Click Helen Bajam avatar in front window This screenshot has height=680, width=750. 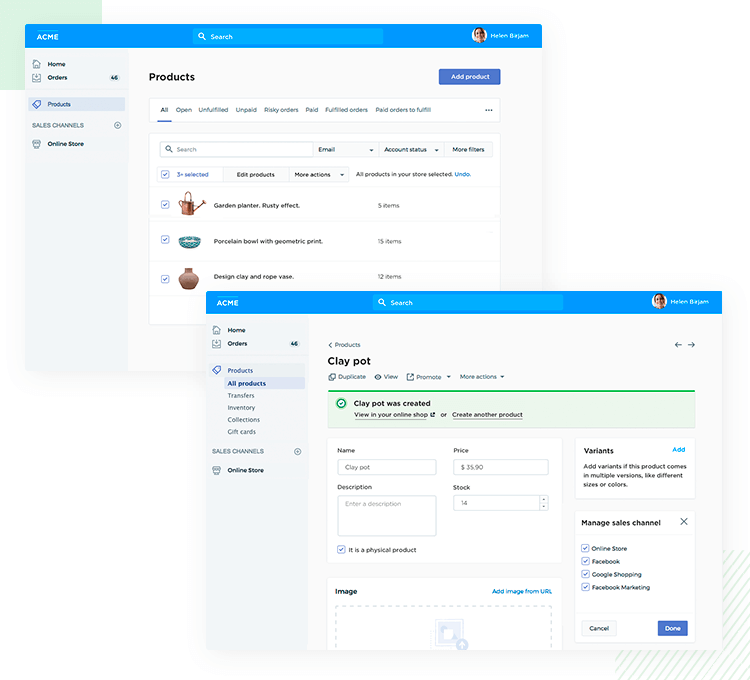coord(659,301)
